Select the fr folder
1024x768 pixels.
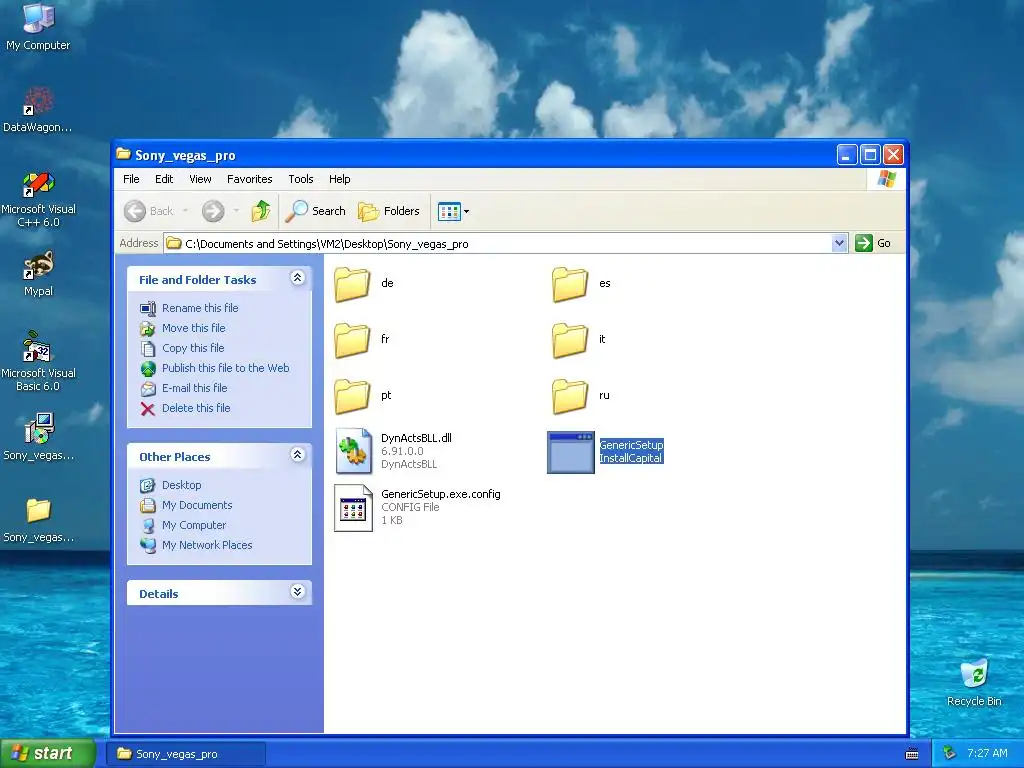[x=353, y=340]
